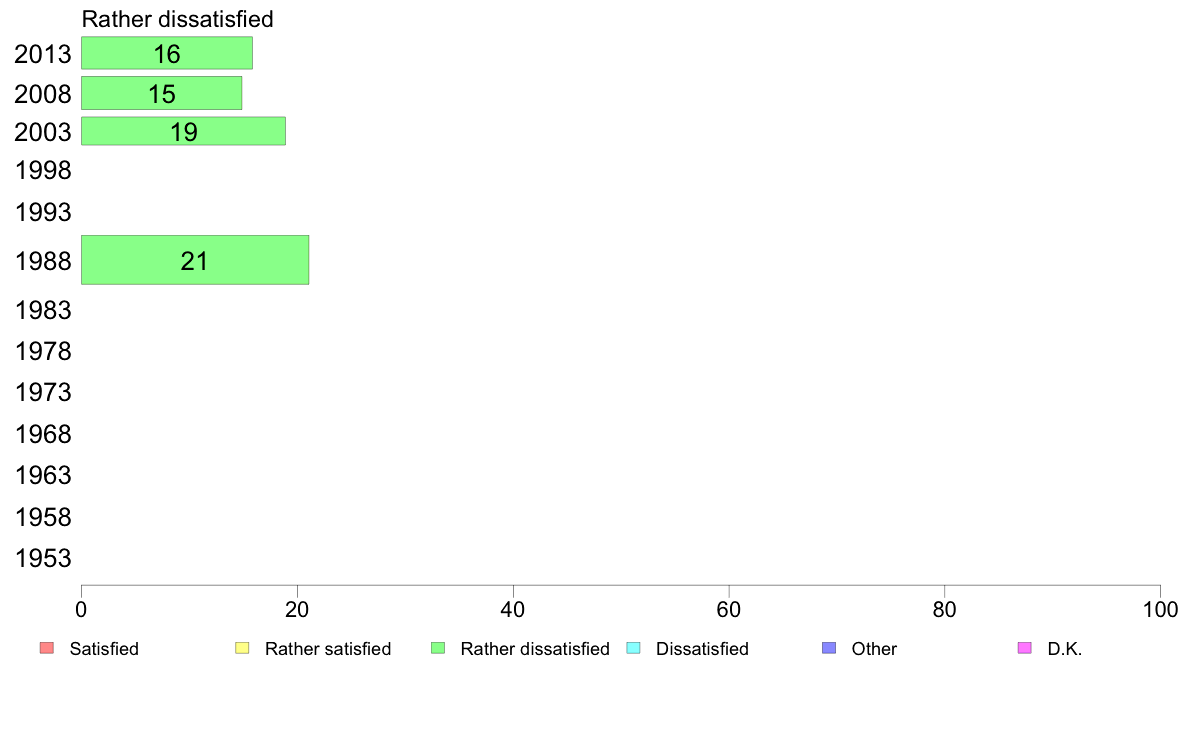Select the 2013 bar showing 16

coord(167,53)
